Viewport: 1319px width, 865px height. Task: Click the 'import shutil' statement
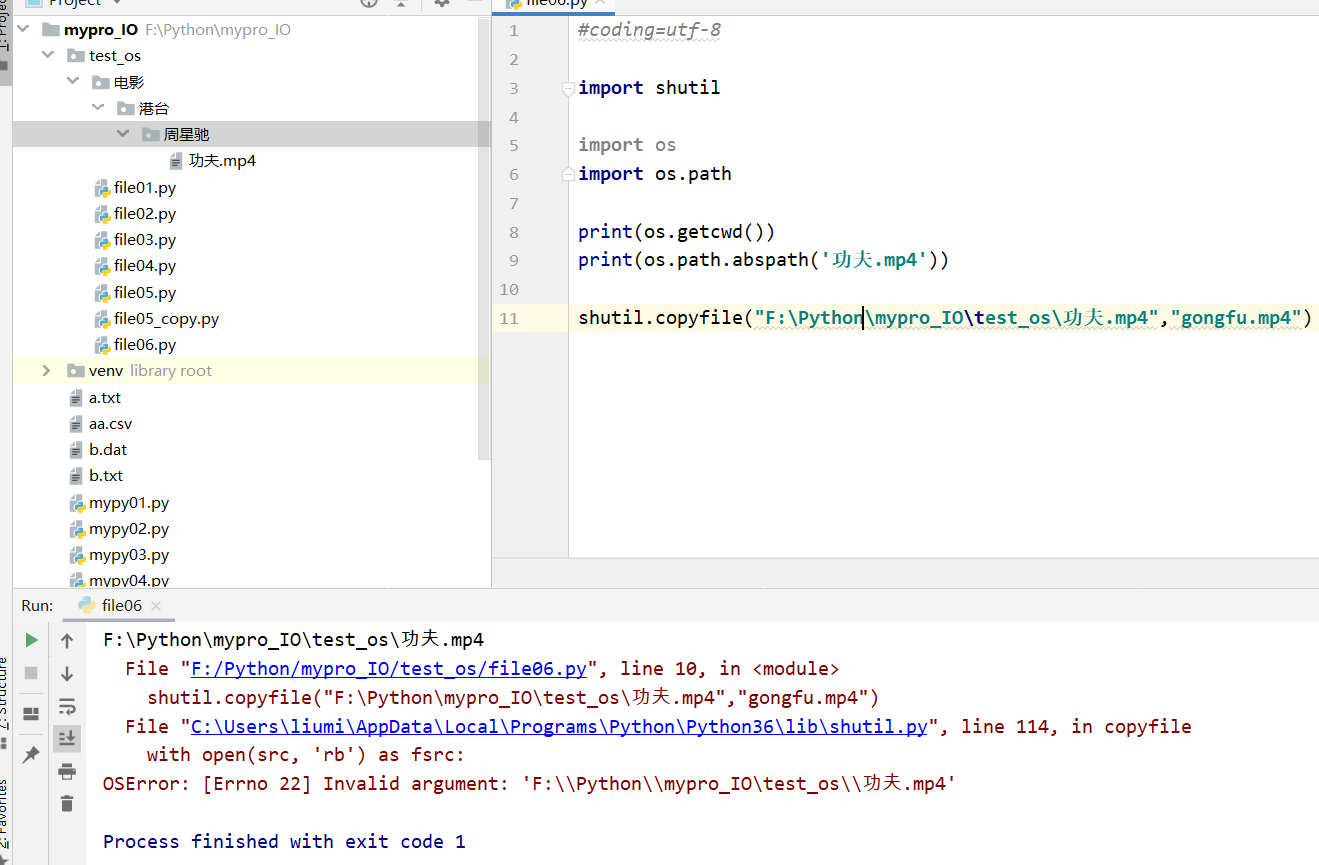pos(649,88)
